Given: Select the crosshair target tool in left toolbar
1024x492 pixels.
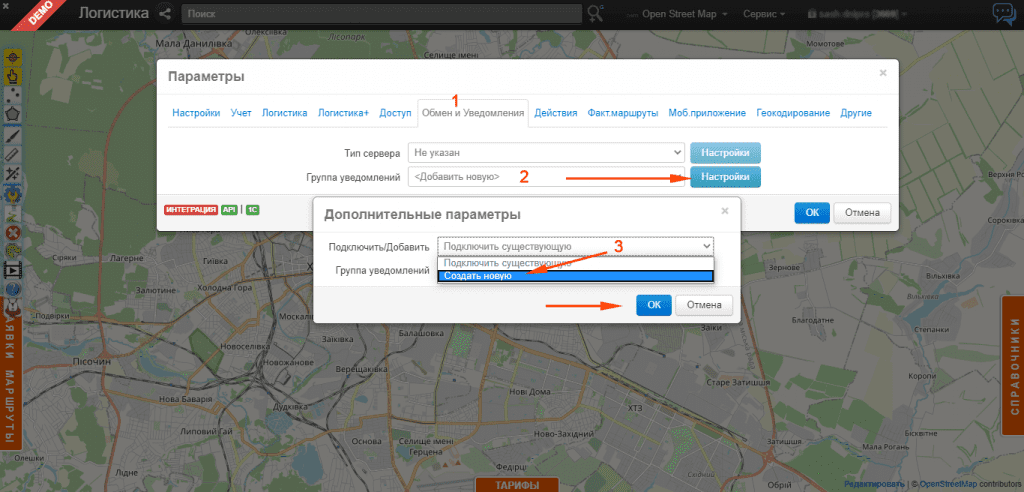Looking at the screenshot, I should point(12,58).
